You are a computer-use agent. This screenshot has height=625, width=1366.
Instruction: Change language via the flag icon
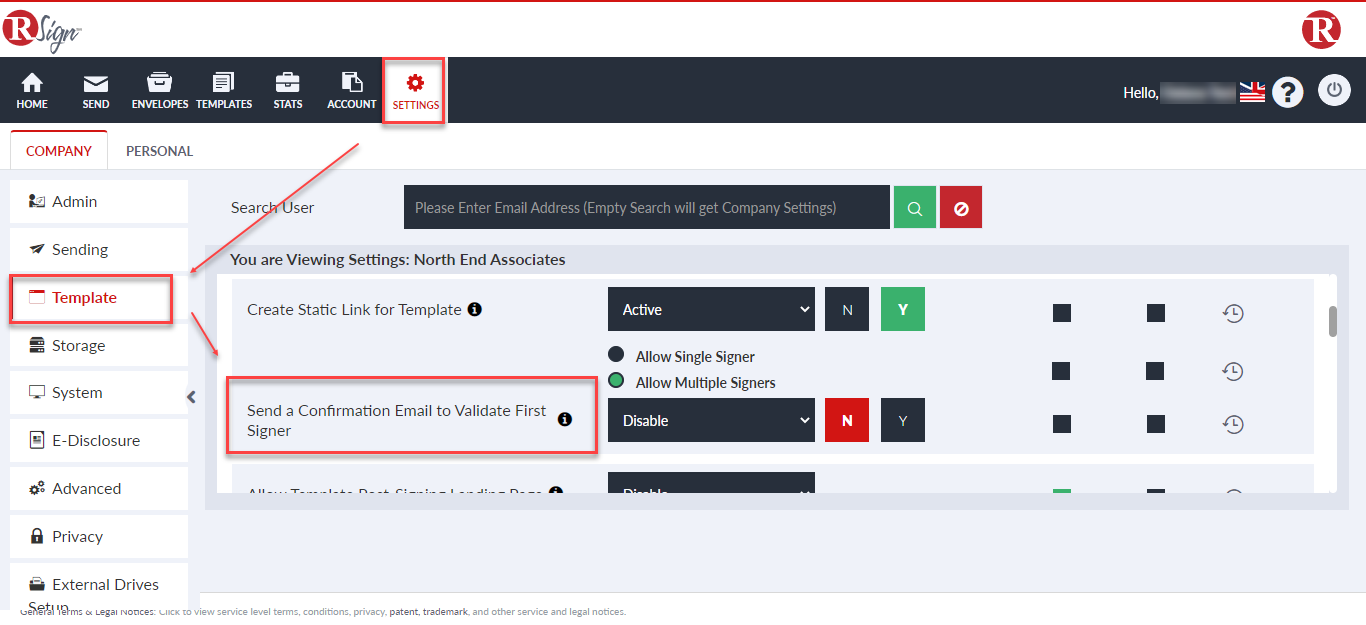point(1252,92)
